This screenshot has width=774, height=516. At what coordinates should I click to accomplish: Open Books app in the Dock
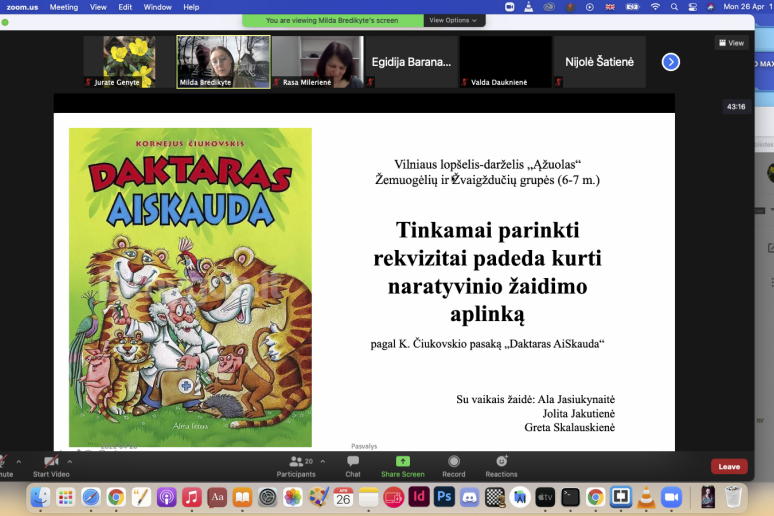click(x=242, y=497)
